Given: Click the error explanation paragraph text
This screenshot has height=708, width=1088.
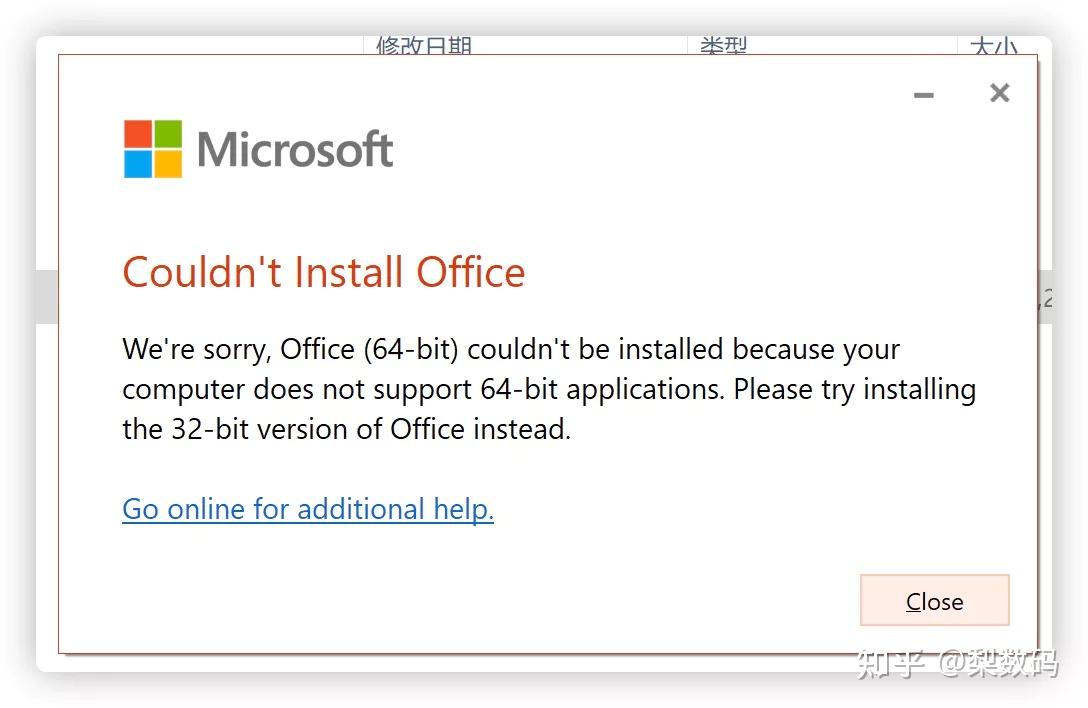Looking at the screenshot, I should pyautogui.click(x=548, y=389).
